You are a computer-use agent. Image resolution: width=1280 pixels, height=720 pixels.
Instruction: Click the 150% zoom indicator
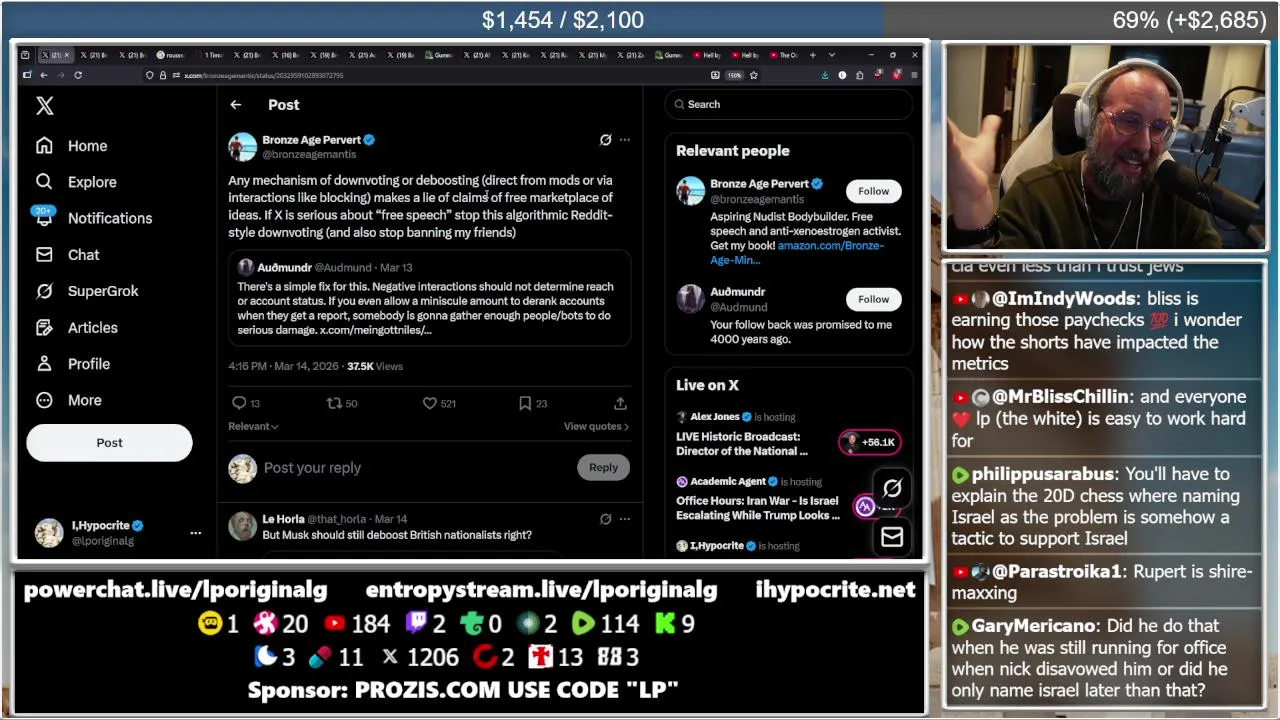point(735,75)
